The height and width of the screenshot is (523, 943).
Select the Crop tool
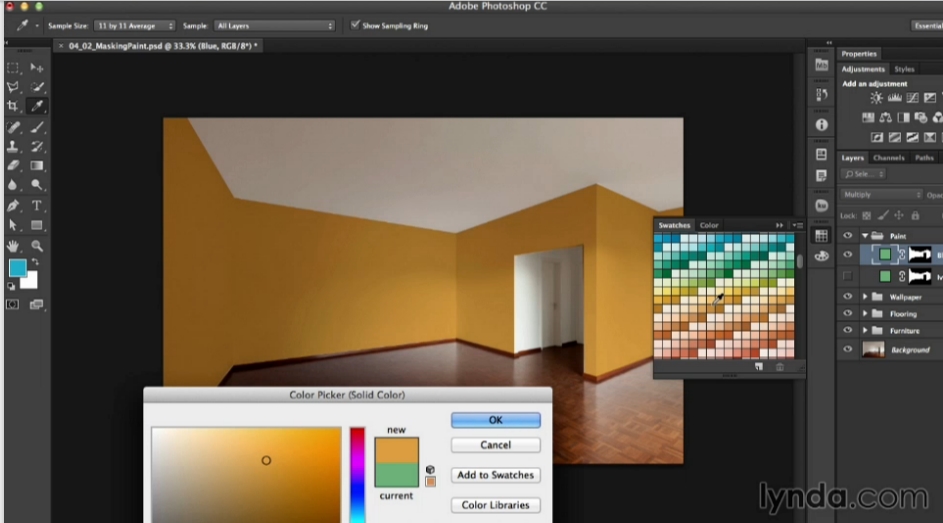point(13,106)
